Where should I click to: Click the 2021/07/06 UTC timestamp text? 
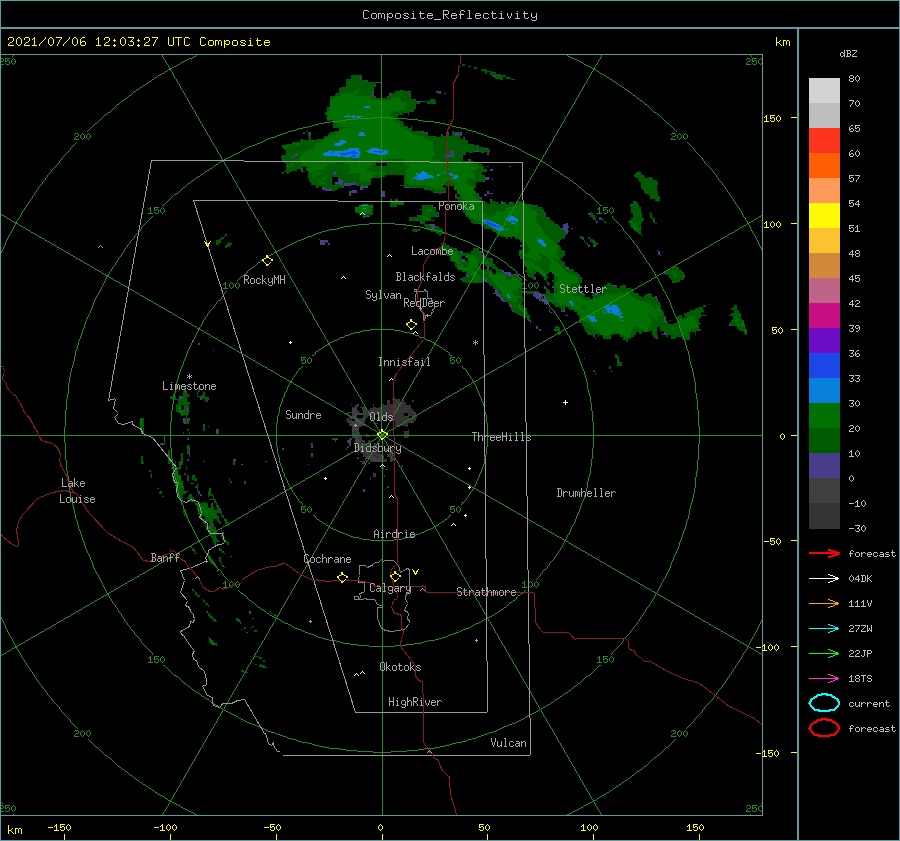139,42
